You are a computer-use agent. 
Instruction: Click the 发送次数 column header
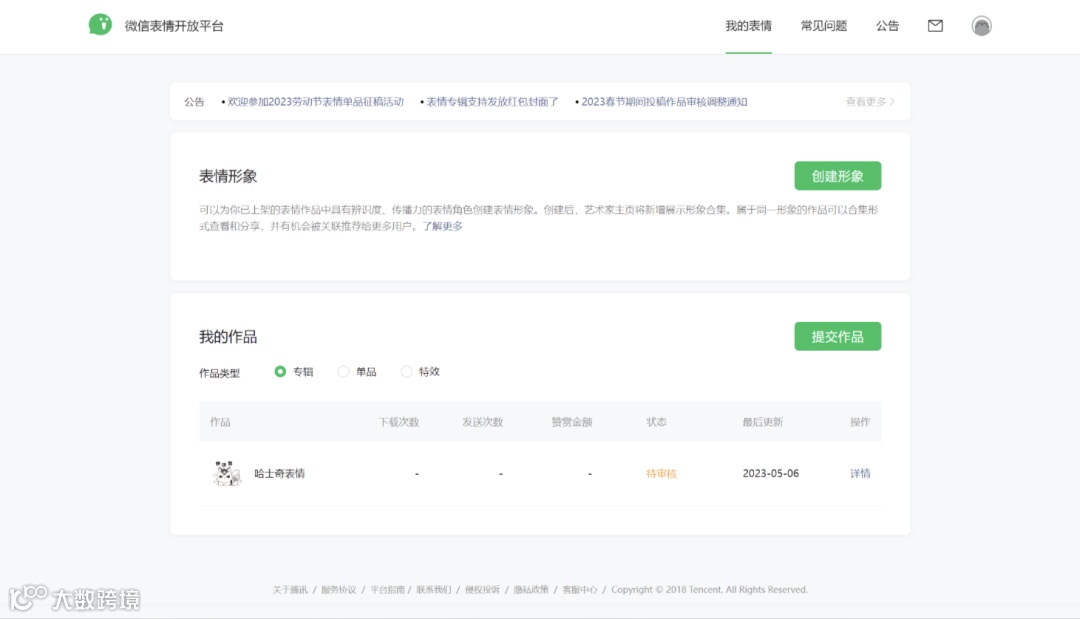(x=482, y=421)
